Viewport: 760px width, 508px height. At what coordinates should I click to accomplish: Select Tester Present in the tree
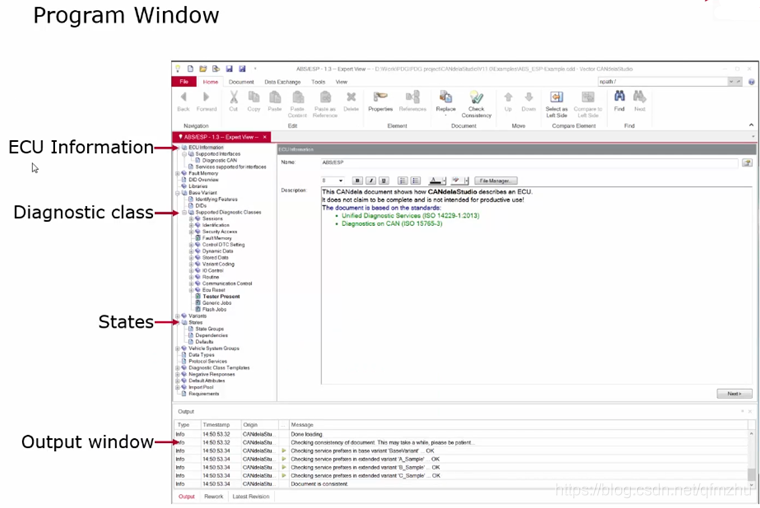[x=221, y=296]
